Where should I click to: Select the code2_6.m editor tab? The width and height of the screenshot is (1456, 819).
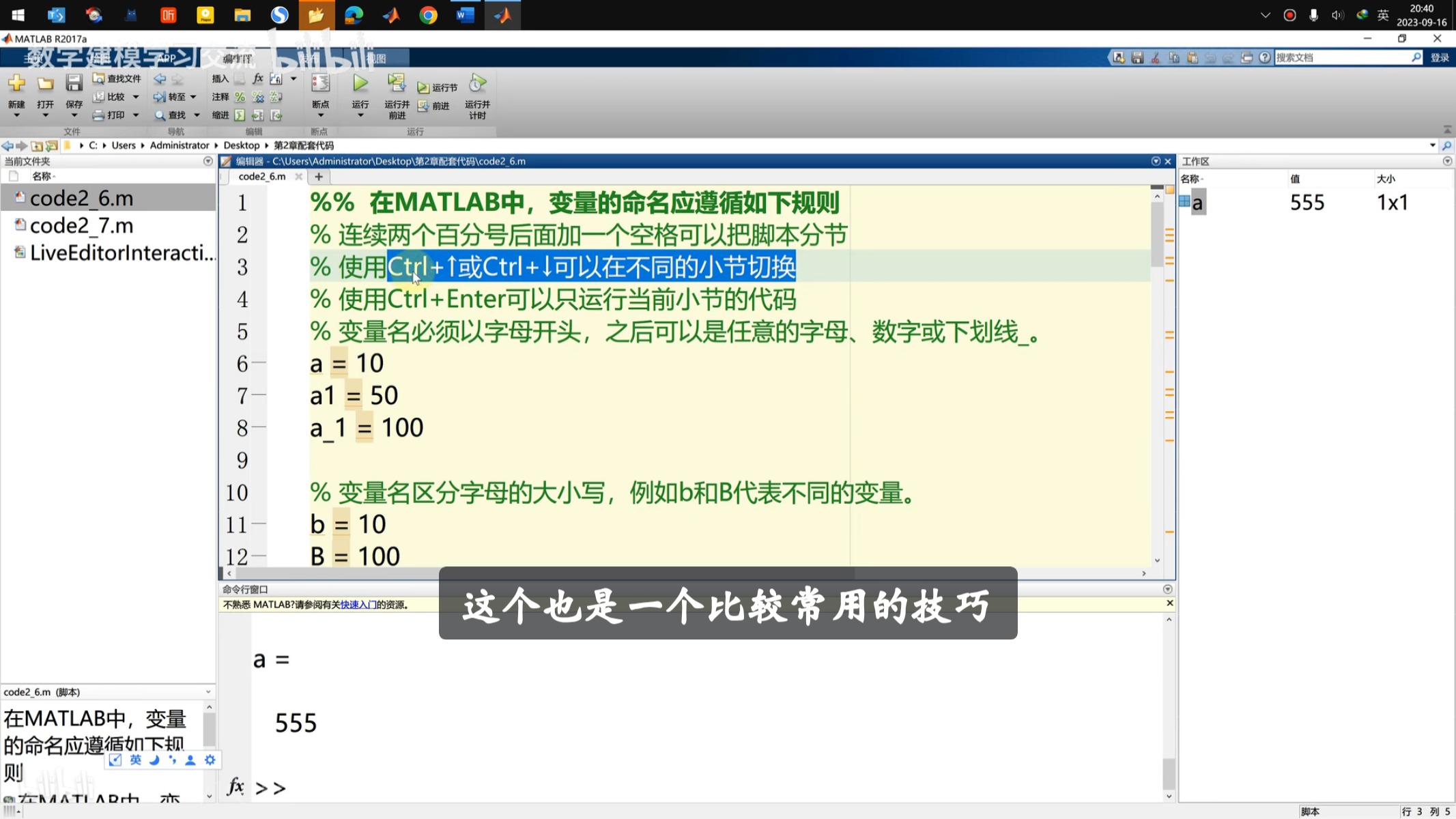coord(262,176)
